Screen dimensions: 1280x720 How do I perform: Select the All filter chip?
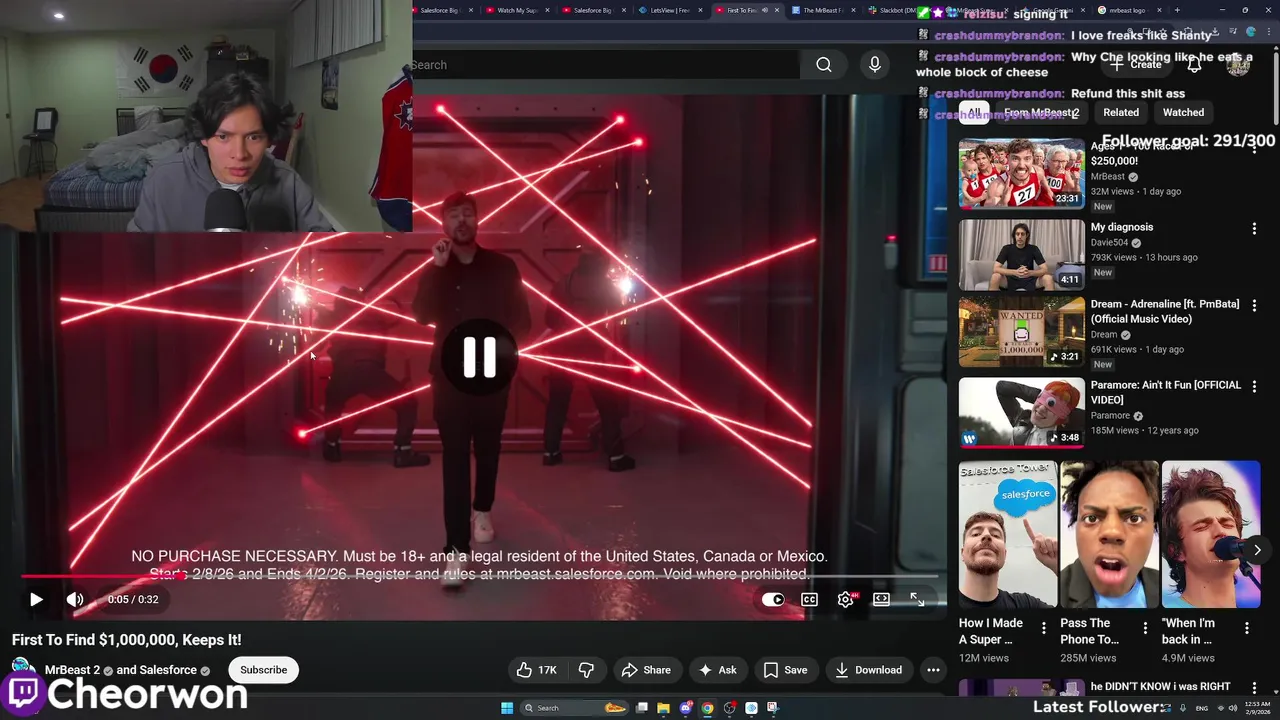click(973, 112)
